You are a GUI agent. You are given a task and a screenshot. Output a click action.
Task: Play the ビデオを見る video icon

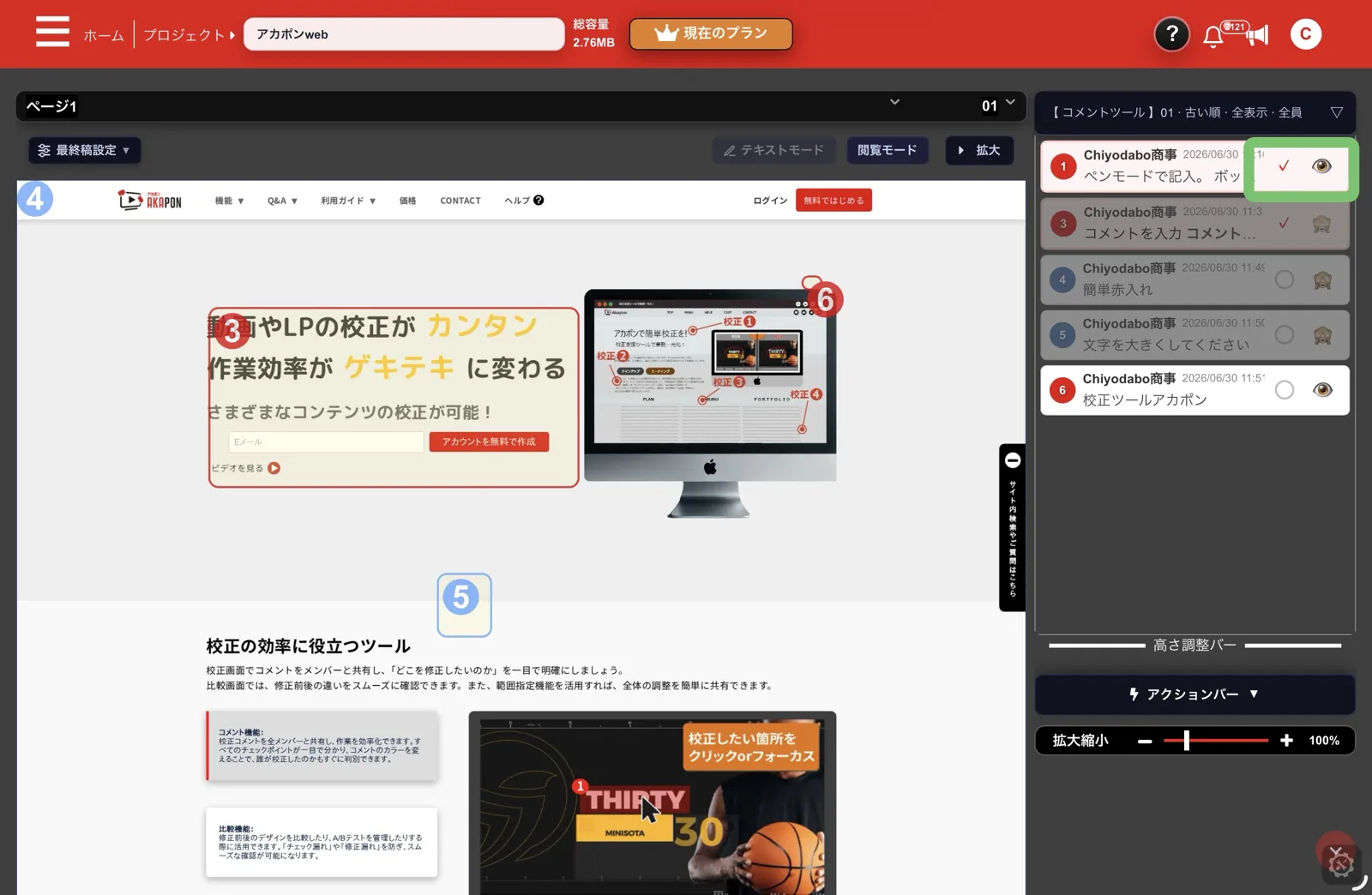(x=274, y=468)
